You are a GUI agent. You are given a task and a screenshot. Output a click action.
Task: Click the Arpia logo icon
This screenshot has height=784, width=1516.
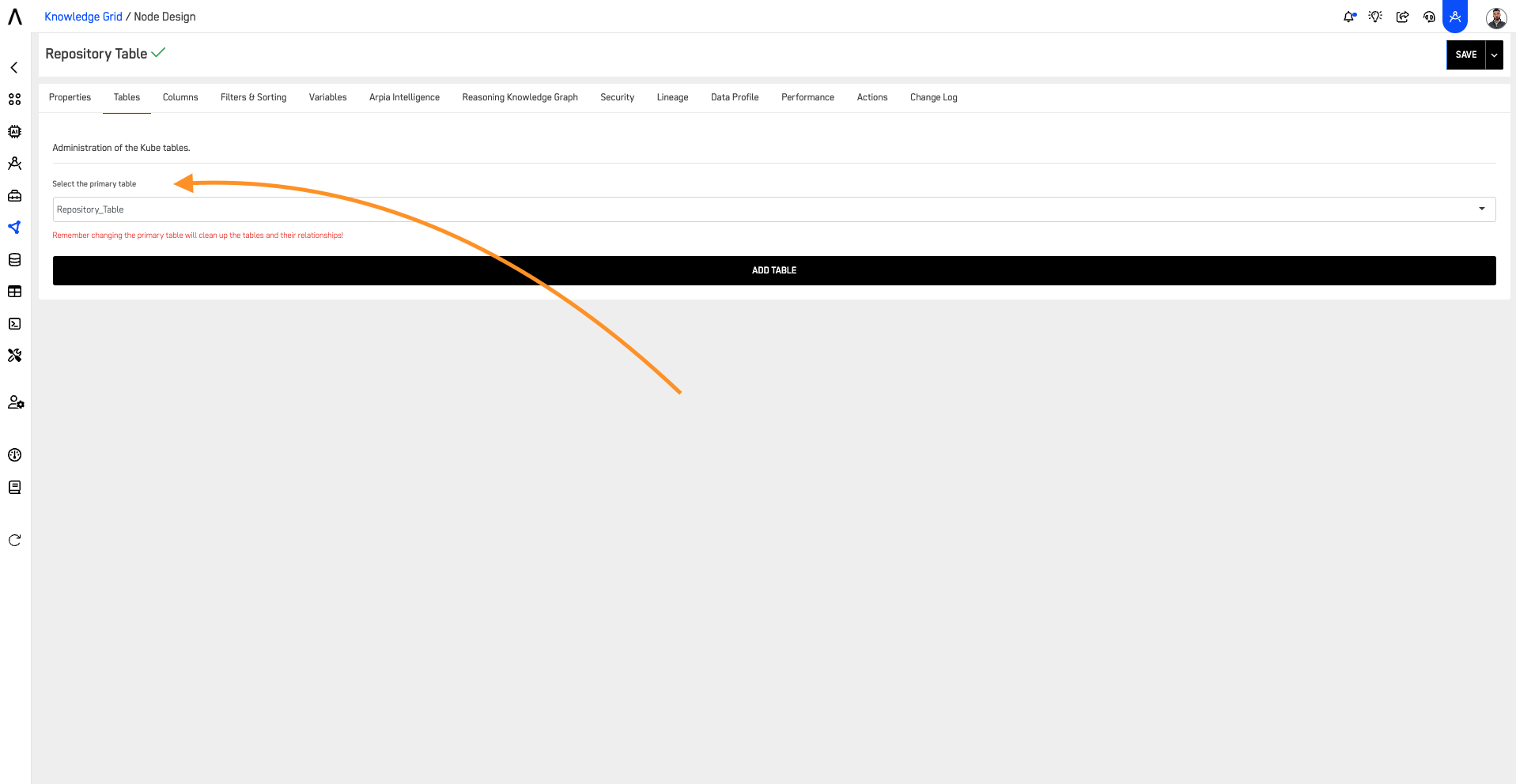click(15, 17)
